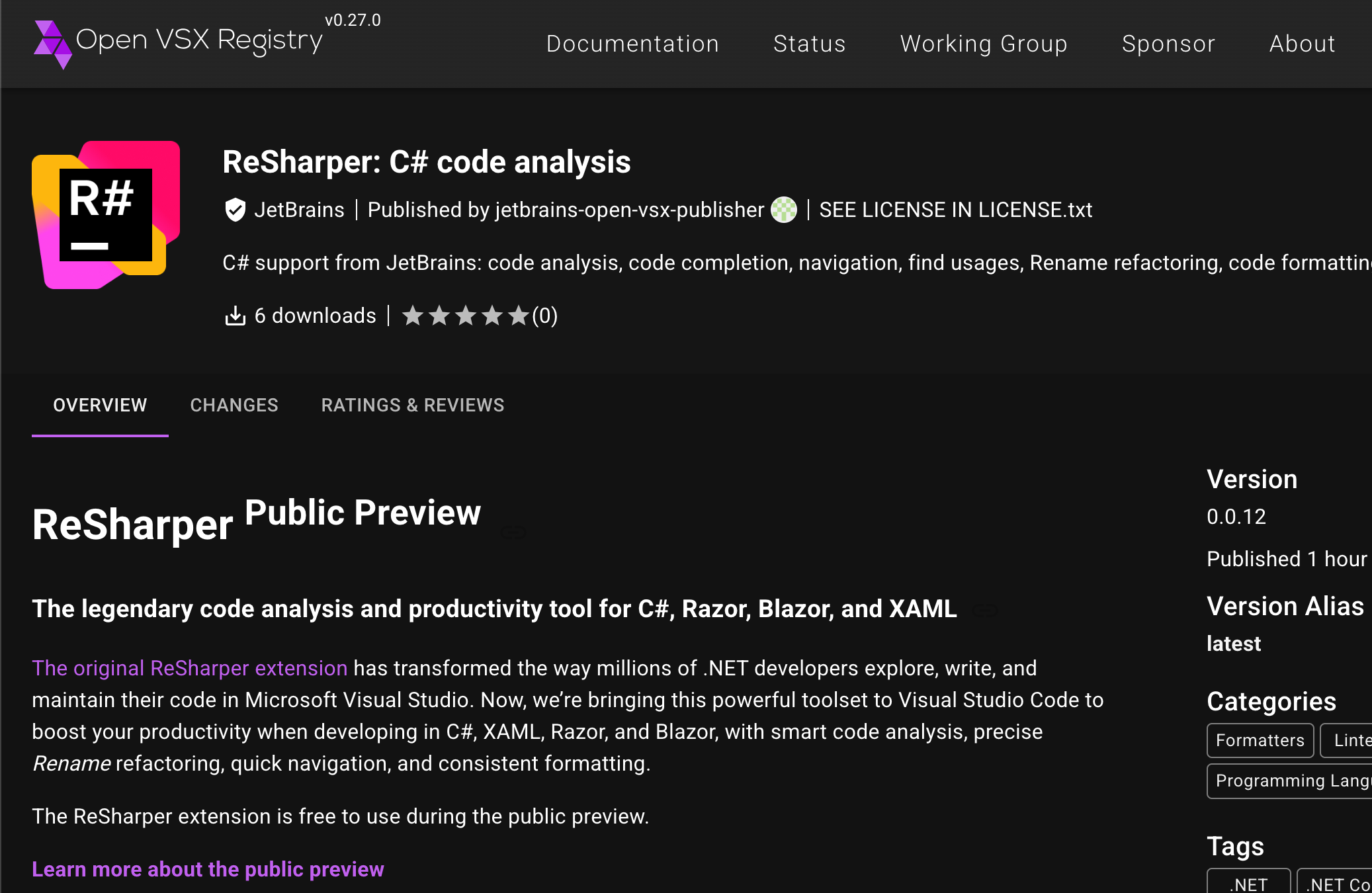Screen dimensions: 1372x893
Task: Switch to Ratings & Reviews tab
Action: (413, 405)
